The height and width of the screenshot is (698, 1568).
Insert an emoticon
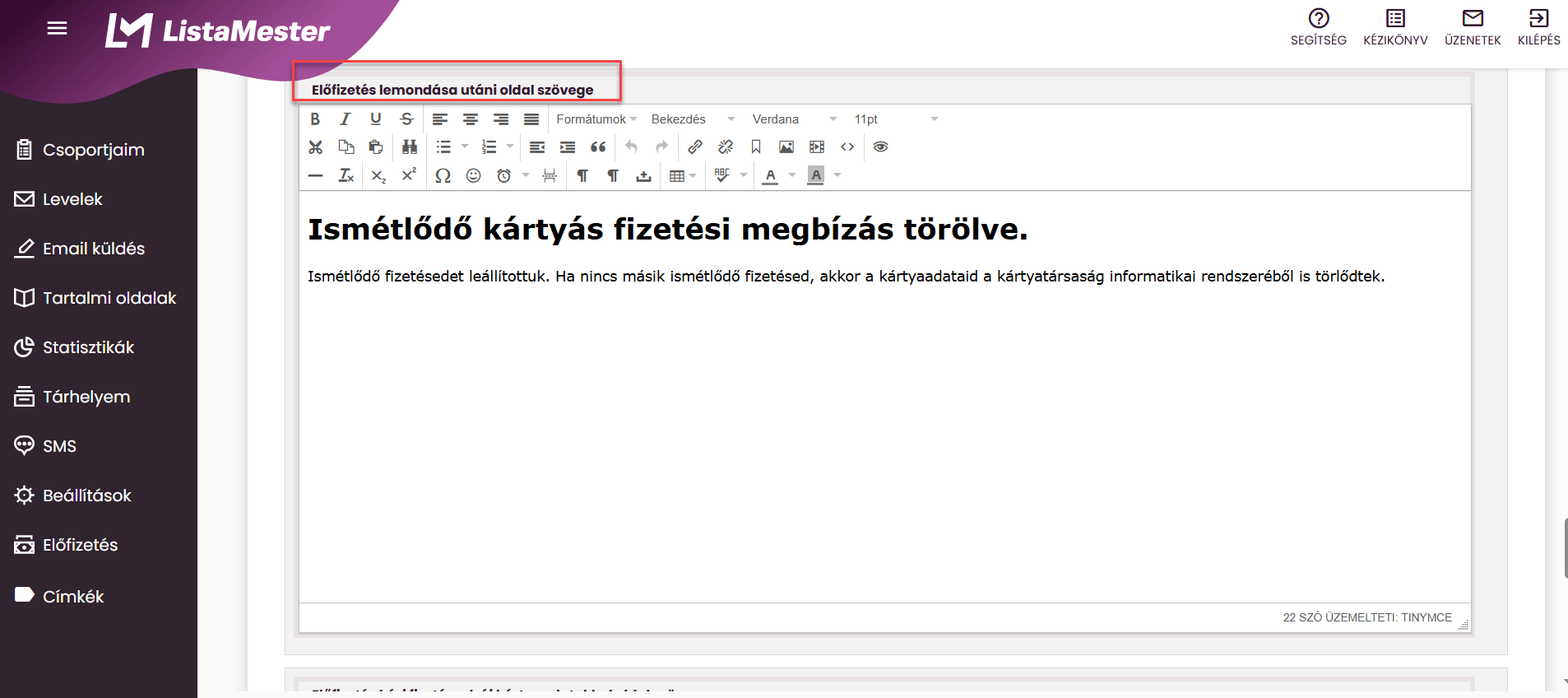point(473,175)
